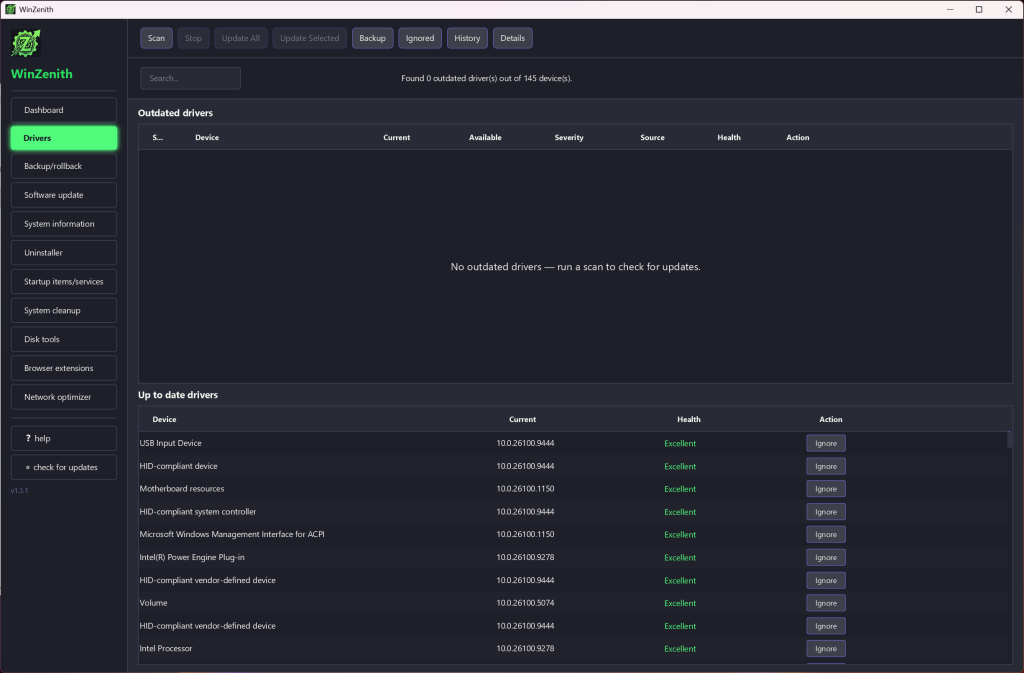Ignore HID-compliant system controller driver
Image resolution: width=1024 pixels, height=673 pixels.
click(x=825, y=512)
